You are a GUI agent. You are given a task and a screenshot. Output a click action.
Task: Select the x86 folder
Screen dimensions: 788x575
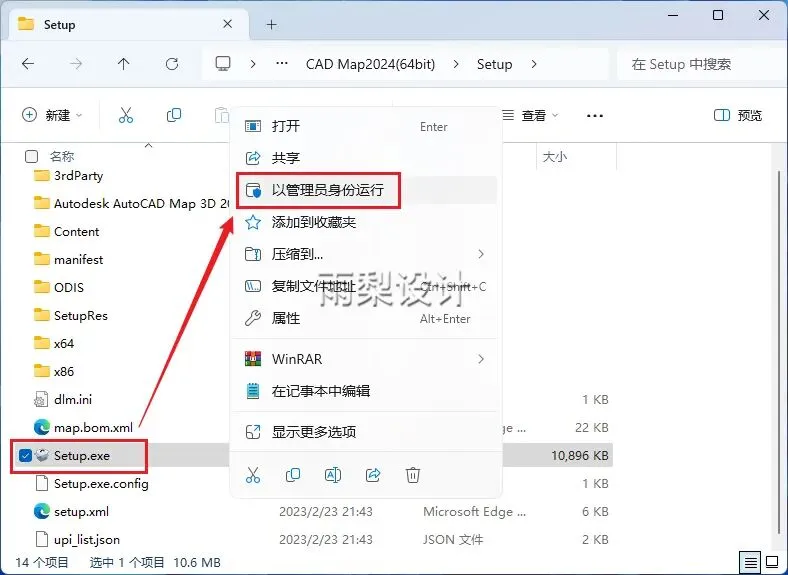coord(54,372)
